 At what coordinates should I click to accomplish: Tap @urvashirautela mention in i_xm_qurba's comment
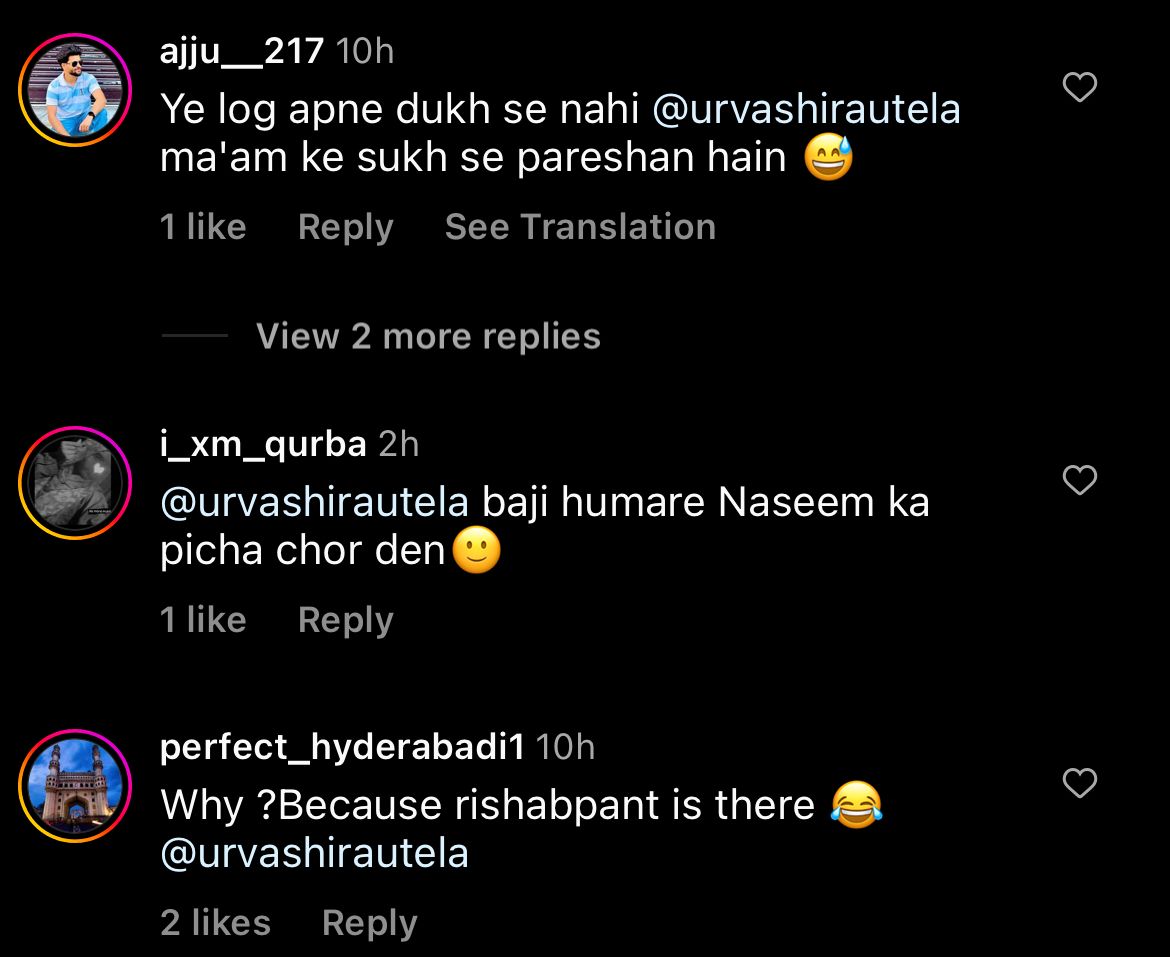point(314,502)
